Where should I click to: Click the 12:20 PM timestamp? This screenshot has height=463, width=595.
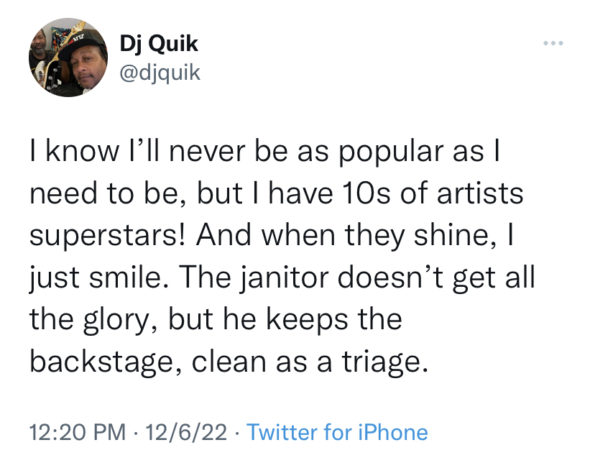click(x=78, y=432)
